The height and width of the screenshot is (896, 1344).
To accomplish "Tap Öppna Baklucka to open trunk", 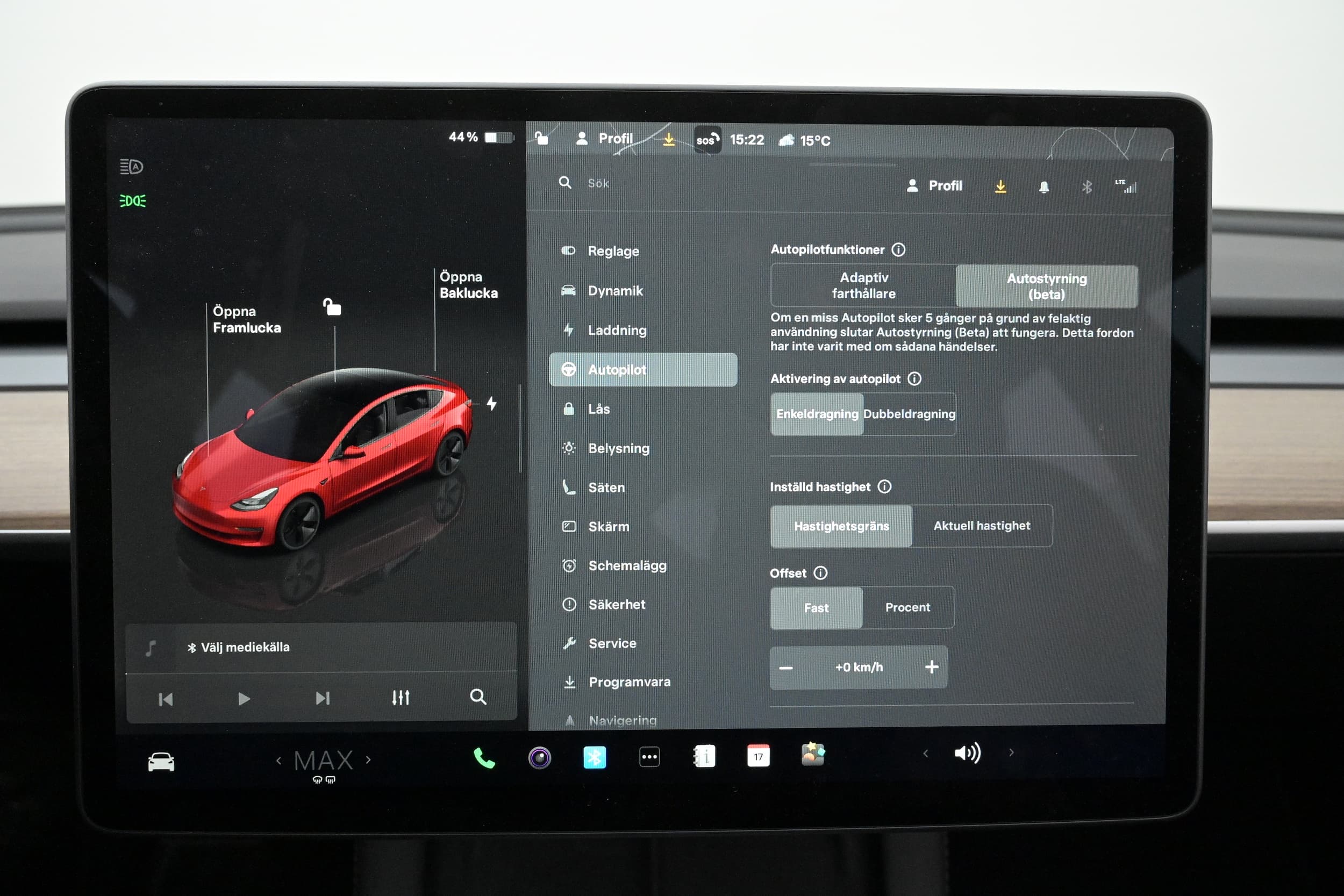I will 469,284.
